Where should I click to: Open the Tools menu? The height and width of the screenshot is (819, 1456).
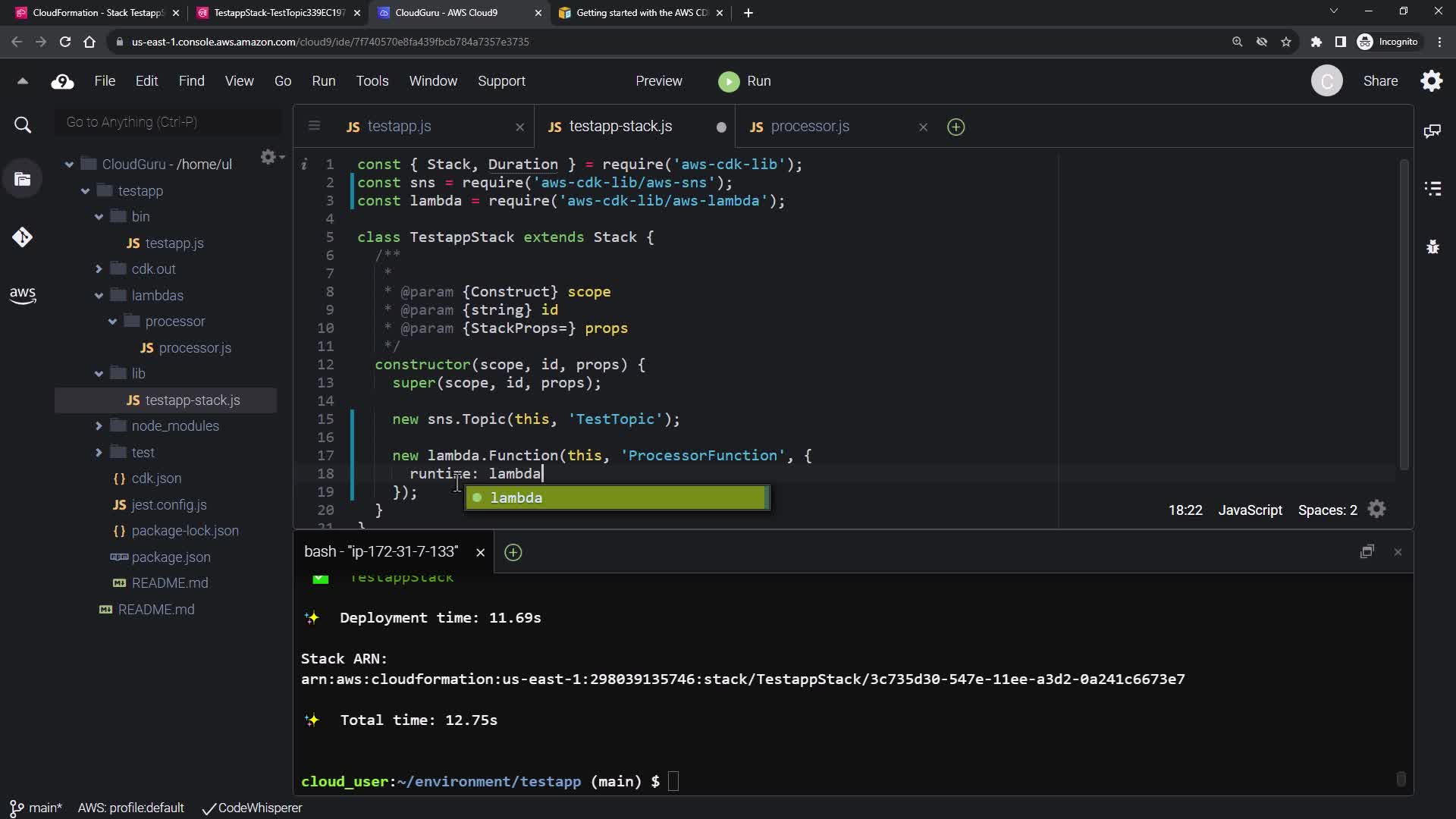tap(372, 81)
